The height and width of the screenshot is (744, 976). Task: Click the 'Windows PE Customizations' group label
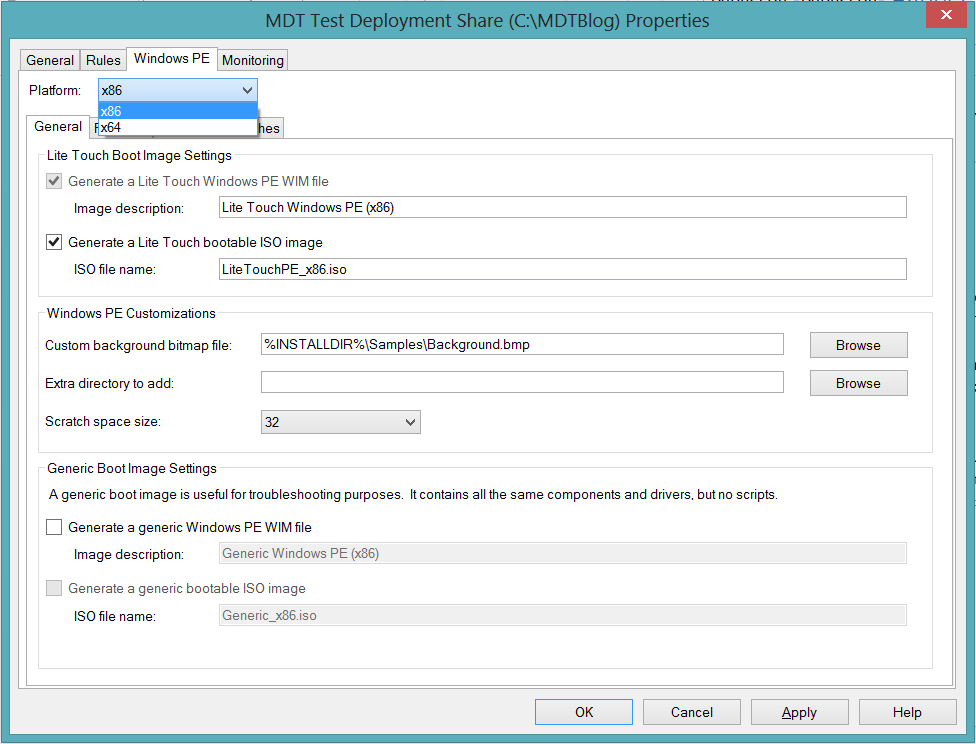[131, 313]
